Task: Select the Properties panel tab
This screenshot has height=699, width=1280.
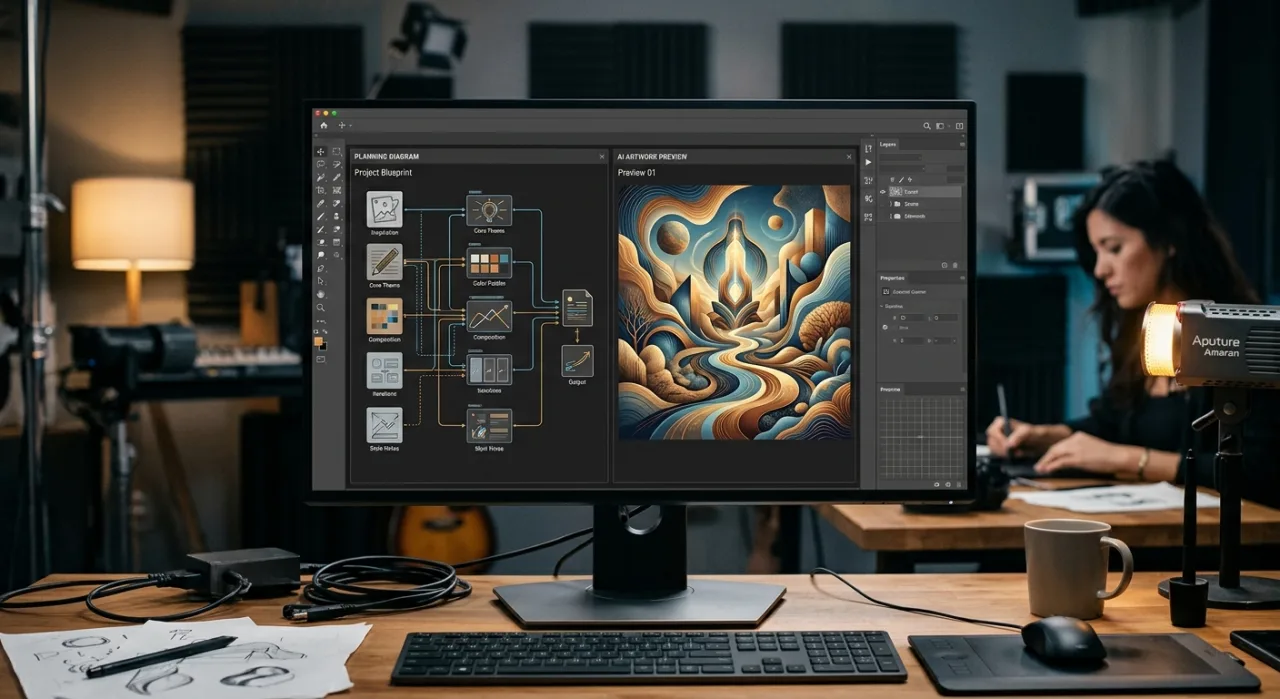Action: tap(892, 278)
